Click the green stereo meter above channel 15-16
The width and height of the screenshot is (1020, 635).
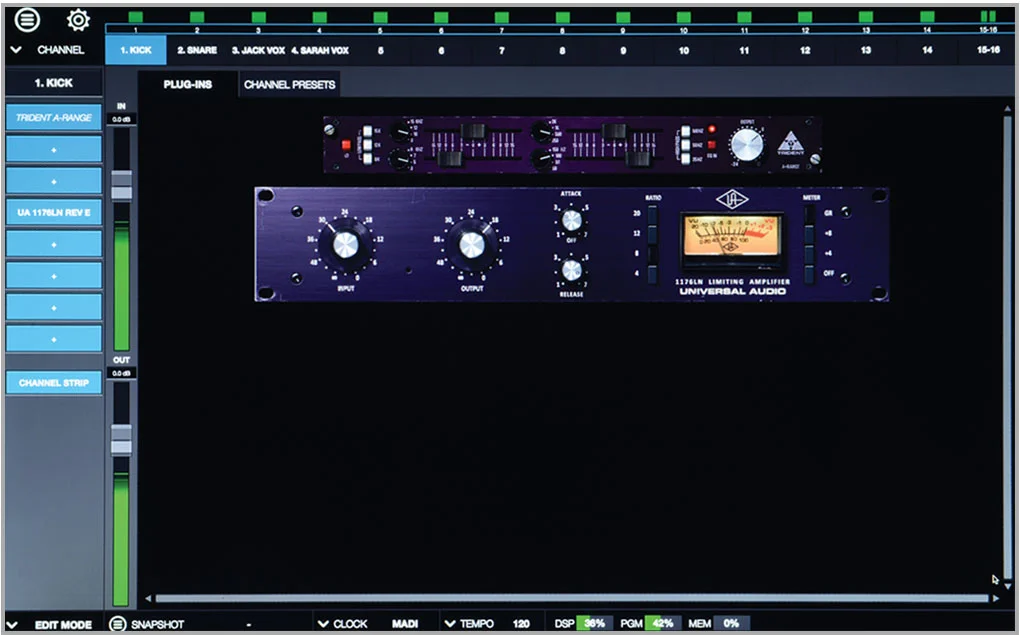click(x=988, y=17)
